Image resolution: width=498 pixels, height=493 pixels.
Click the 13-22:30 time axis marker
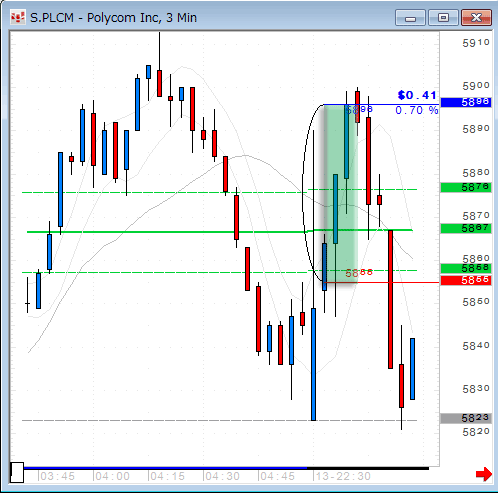tap(343, 476)
